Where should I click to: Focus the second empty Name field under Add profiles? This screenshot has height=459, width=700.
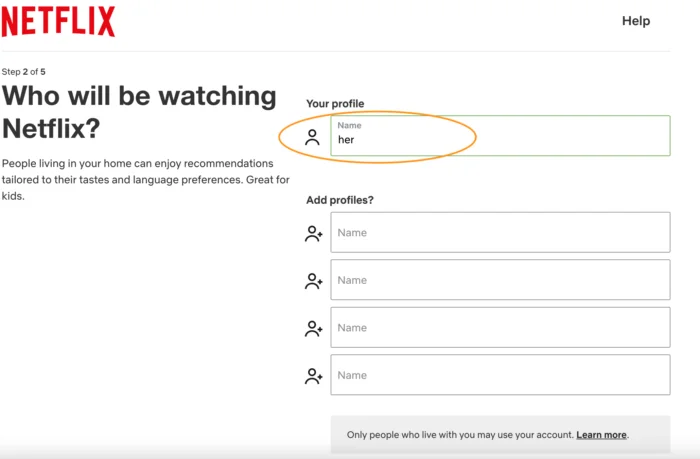(x=500, y=280)
